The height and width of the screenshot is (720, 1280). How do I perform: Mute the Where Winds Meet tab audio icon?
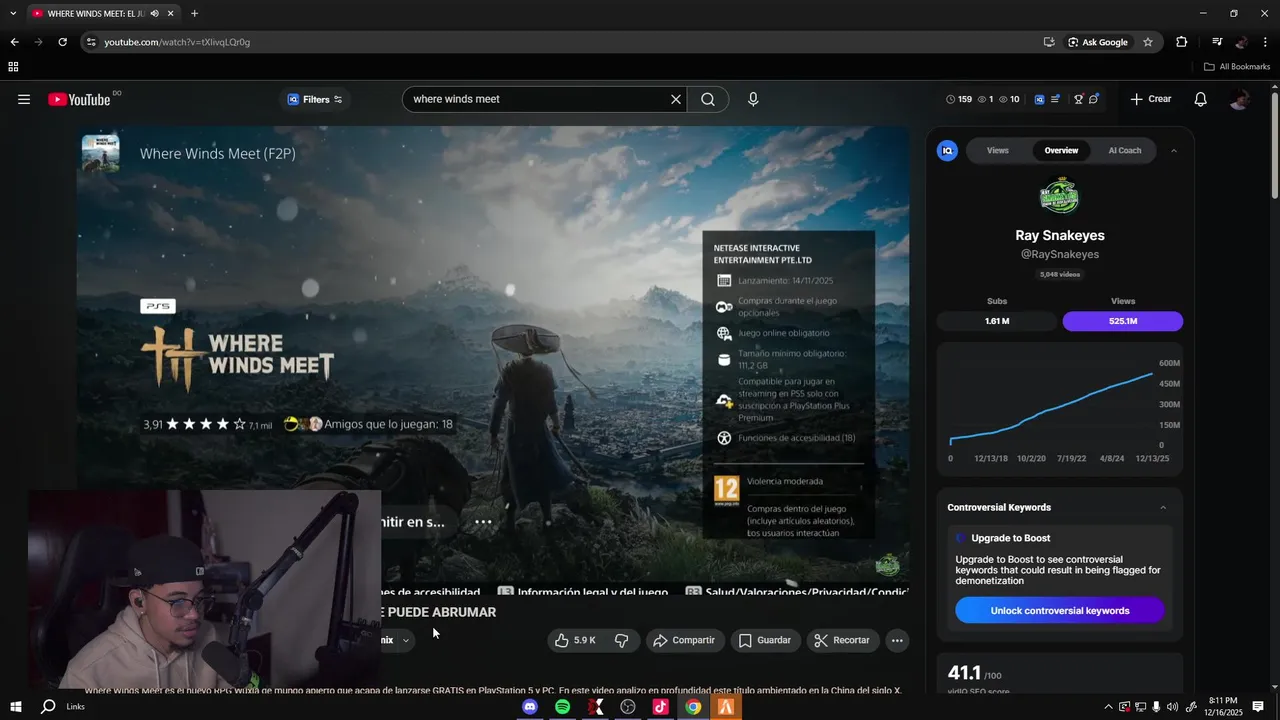154,13
